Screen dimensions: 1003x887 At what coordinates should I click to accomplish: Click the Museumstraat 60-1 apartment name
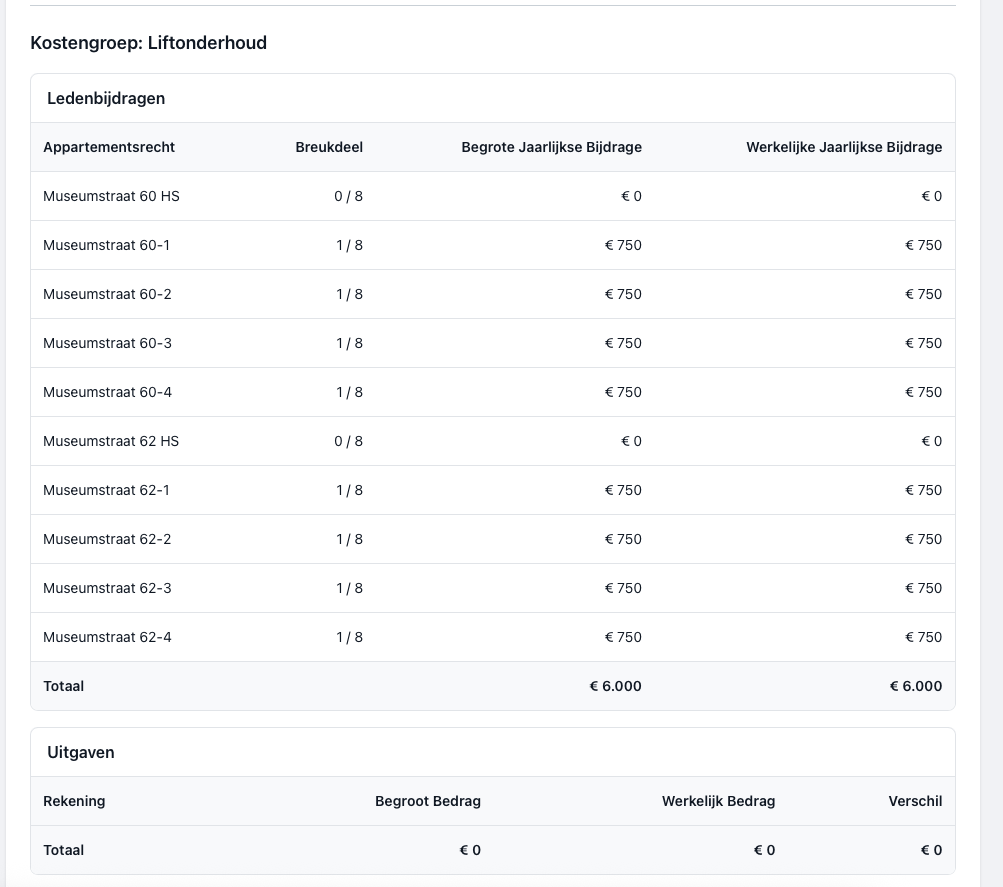point(107,245)
